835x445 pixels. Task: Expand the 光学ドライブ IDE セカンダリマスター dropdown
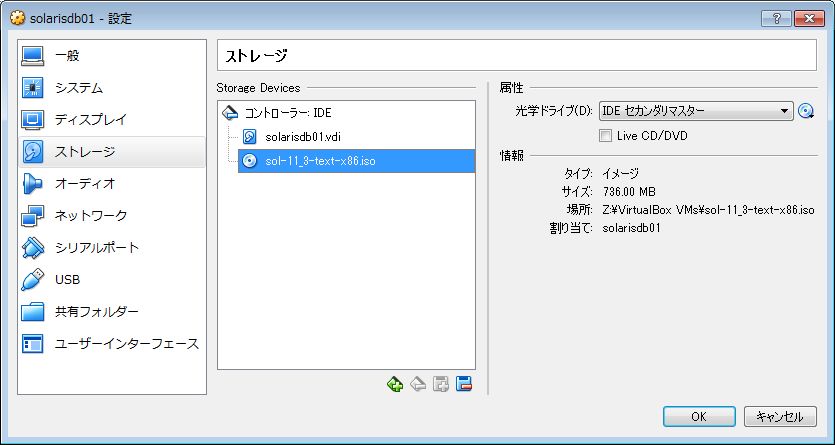696,111
